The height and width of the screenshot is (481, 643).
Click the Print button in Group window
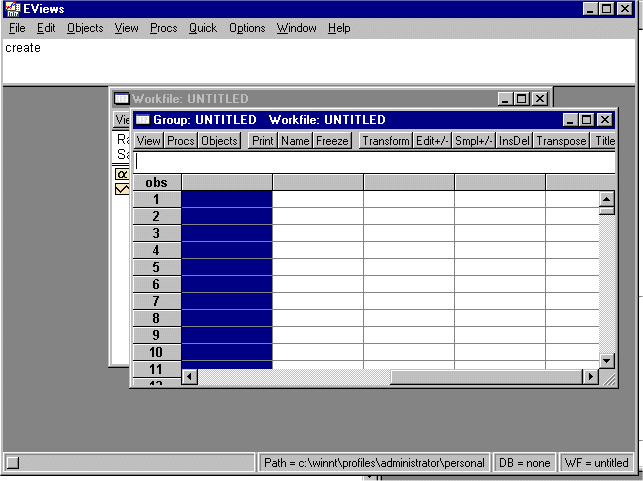tap(263, 141)
